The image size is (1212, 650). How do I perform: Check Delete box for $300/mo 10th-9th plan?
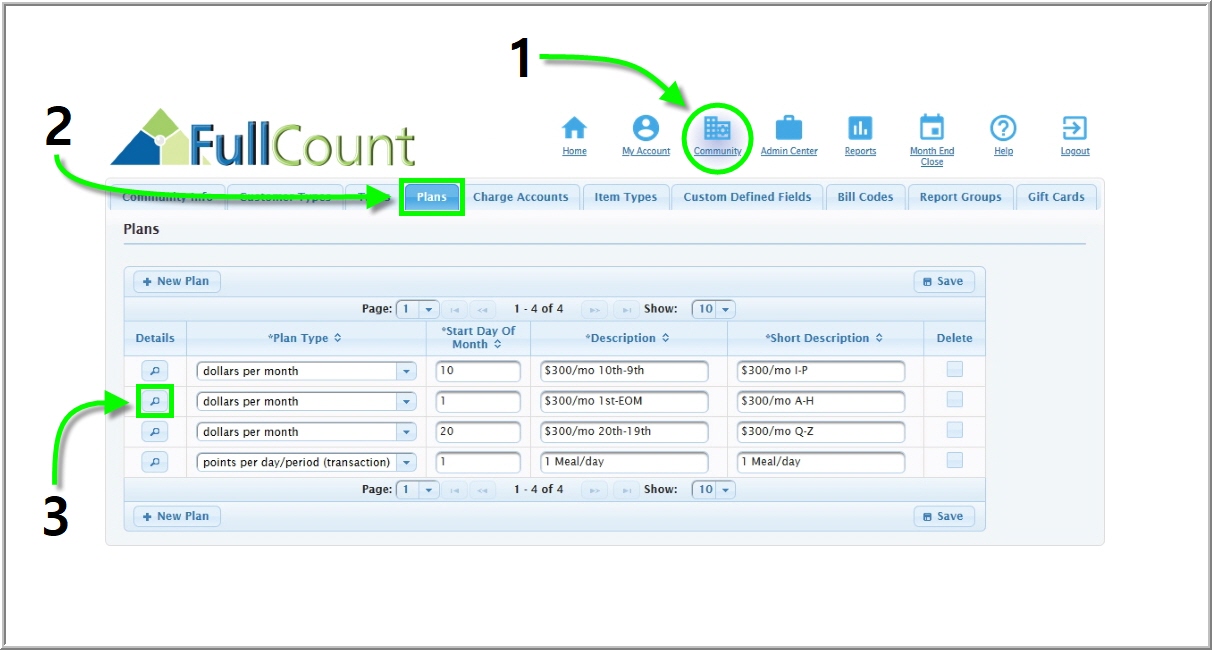point(954,370)
